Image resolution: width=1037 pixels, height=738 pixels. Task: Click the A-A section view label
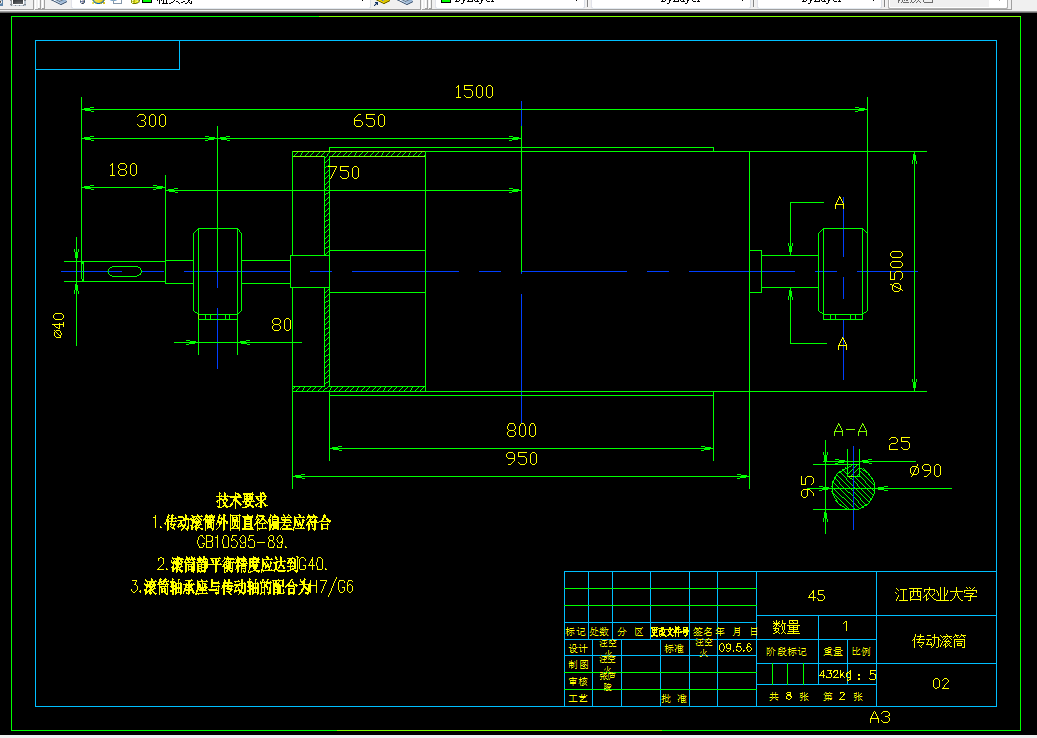(x=850, y=430)
